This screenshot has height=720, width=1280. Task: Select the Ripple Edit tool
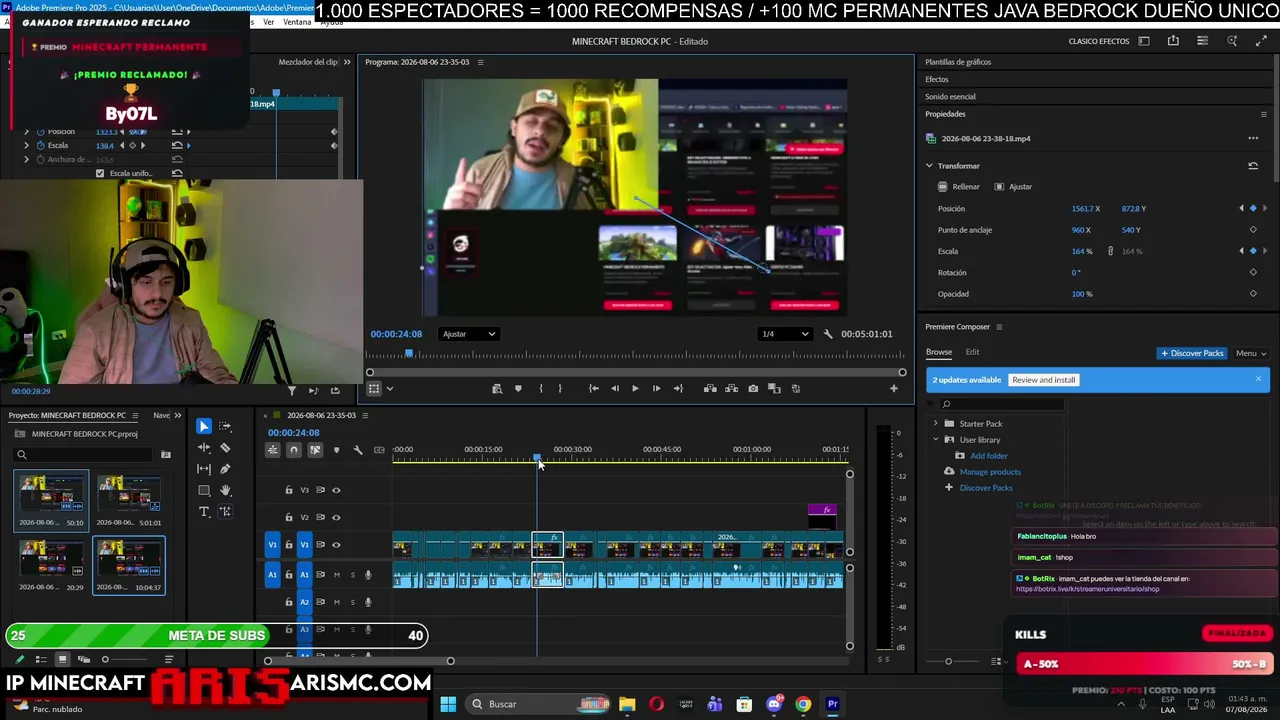tap(204, 448)
